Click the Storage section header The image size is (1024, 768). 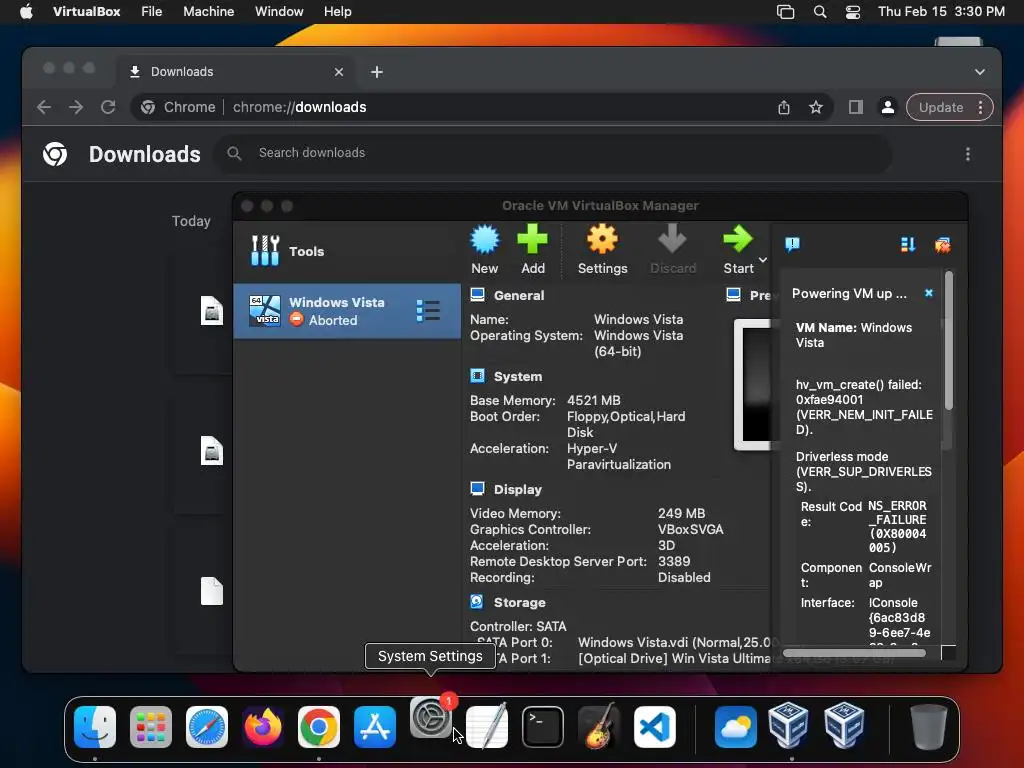point(519,602)
